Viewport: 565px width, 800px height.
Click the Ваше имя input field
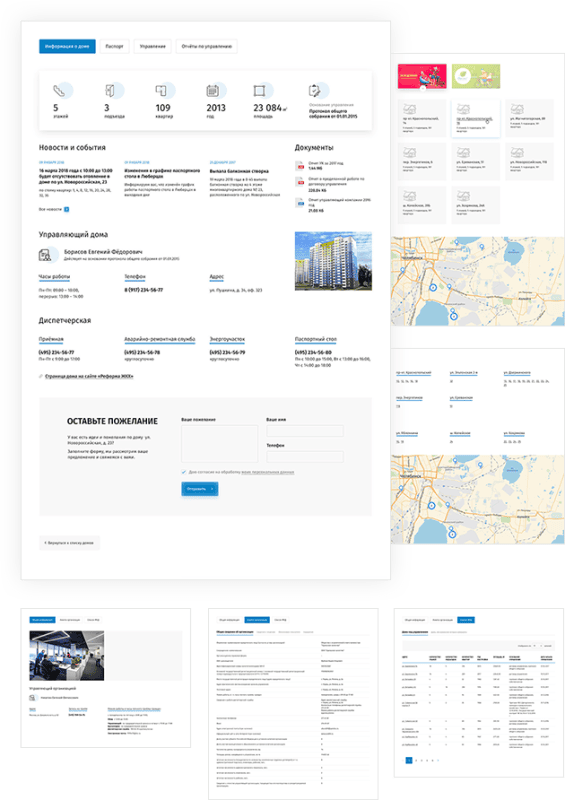(305, 431)
